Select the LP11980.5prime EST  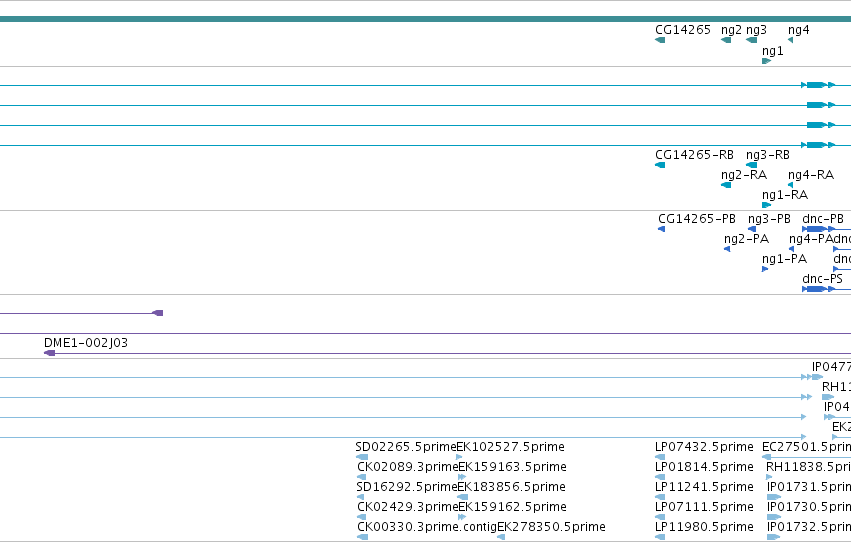click(660, 537)
